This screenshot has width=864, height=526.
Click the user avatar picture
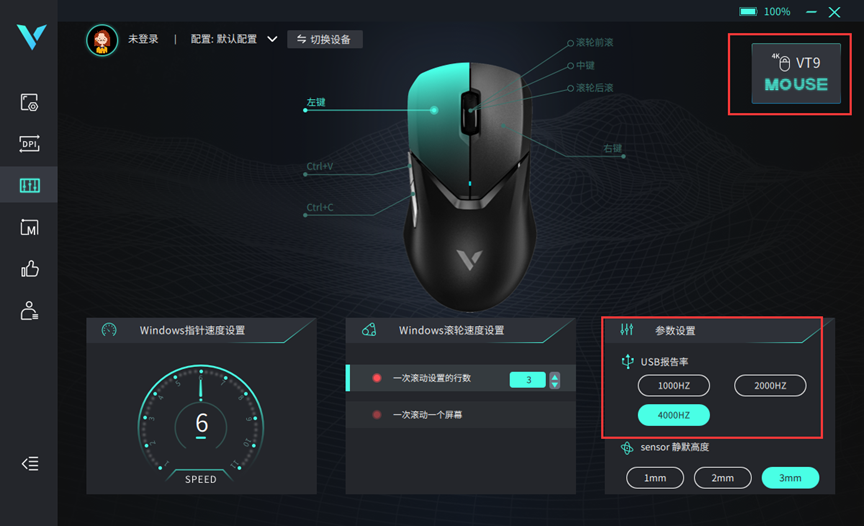pos(102,40)
